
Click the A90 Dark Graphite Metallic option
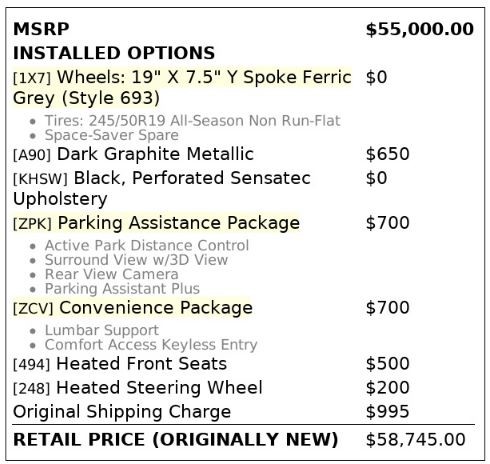click(x=133, y=154)
